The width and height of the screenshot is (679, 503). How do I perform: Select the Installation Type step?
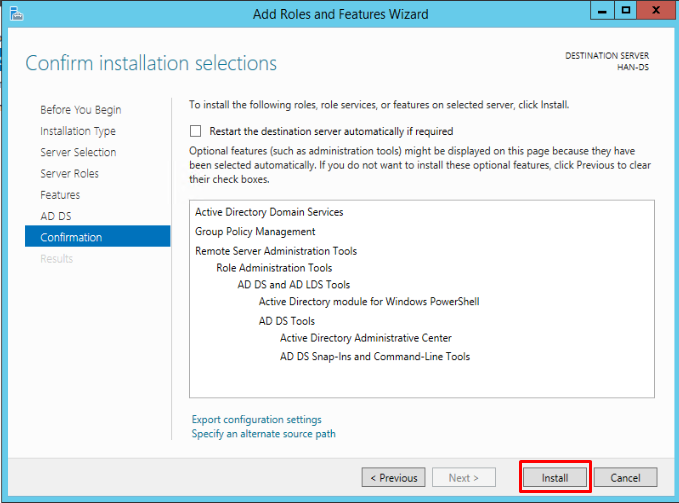coord(78,131)
